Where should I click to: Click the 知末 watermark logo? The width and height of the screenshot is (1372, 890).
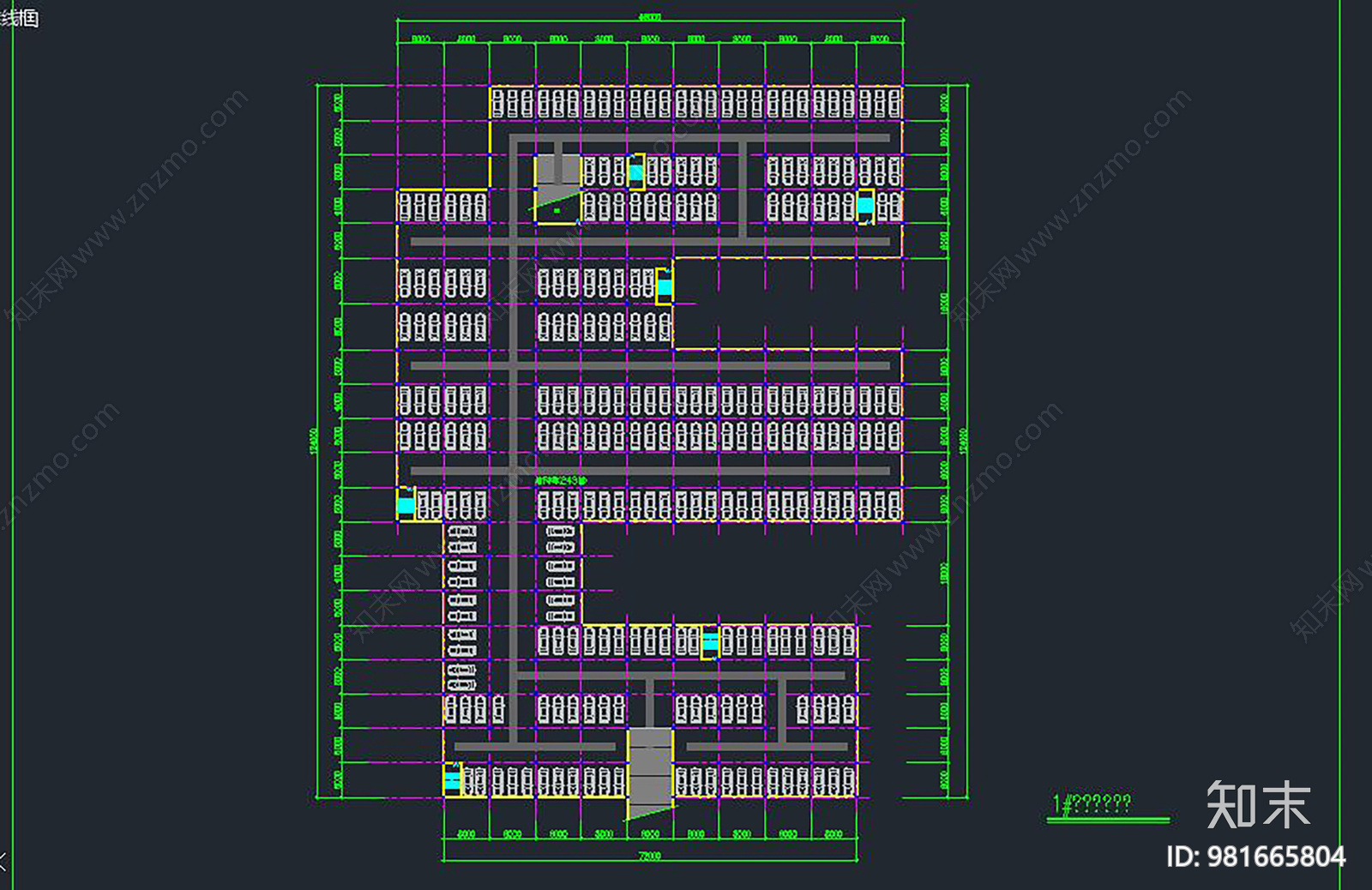[1258, 804]
